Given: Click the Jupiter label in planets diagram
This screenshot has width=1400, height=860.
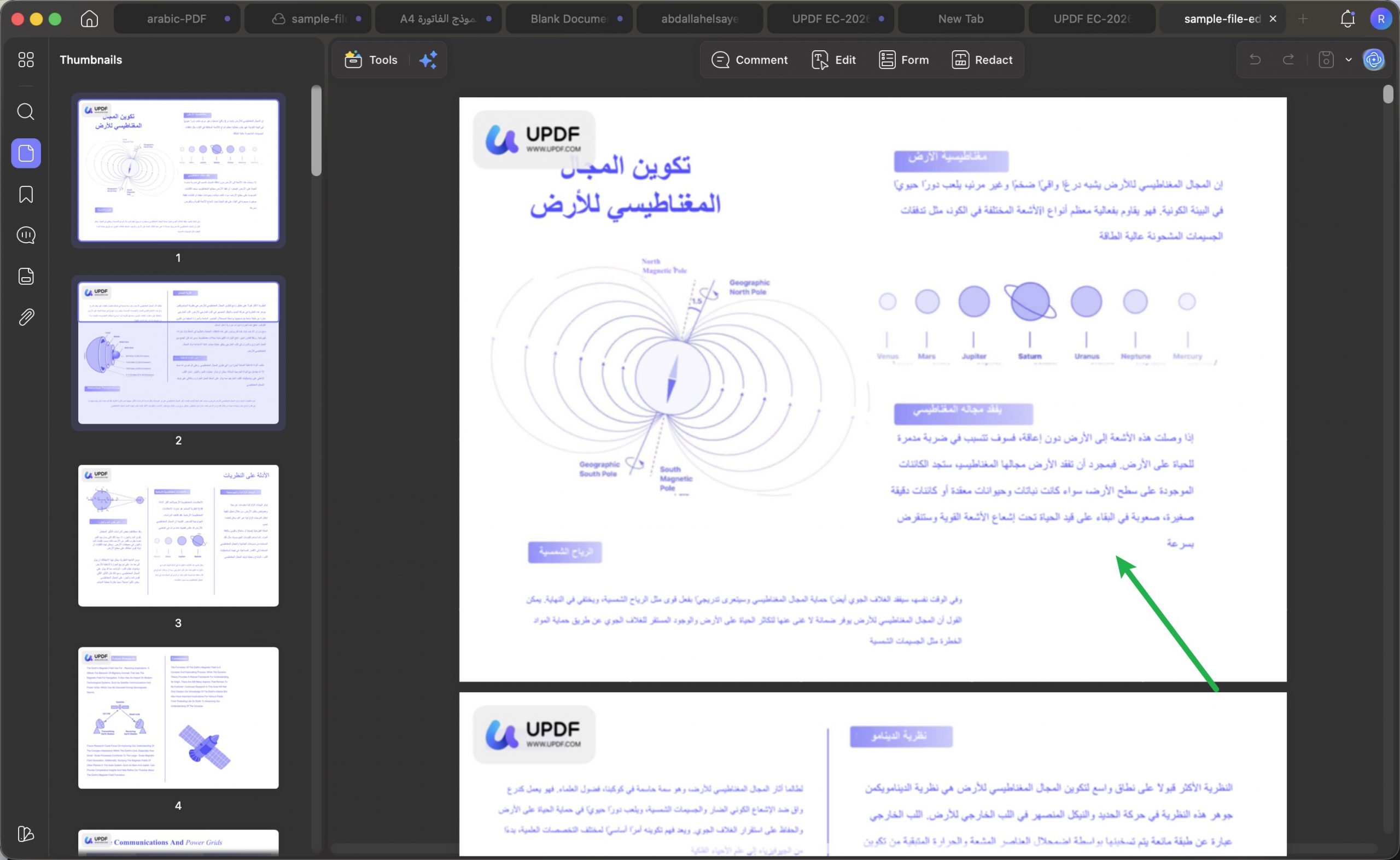Looking at the screenshot, I should [974, 356].
